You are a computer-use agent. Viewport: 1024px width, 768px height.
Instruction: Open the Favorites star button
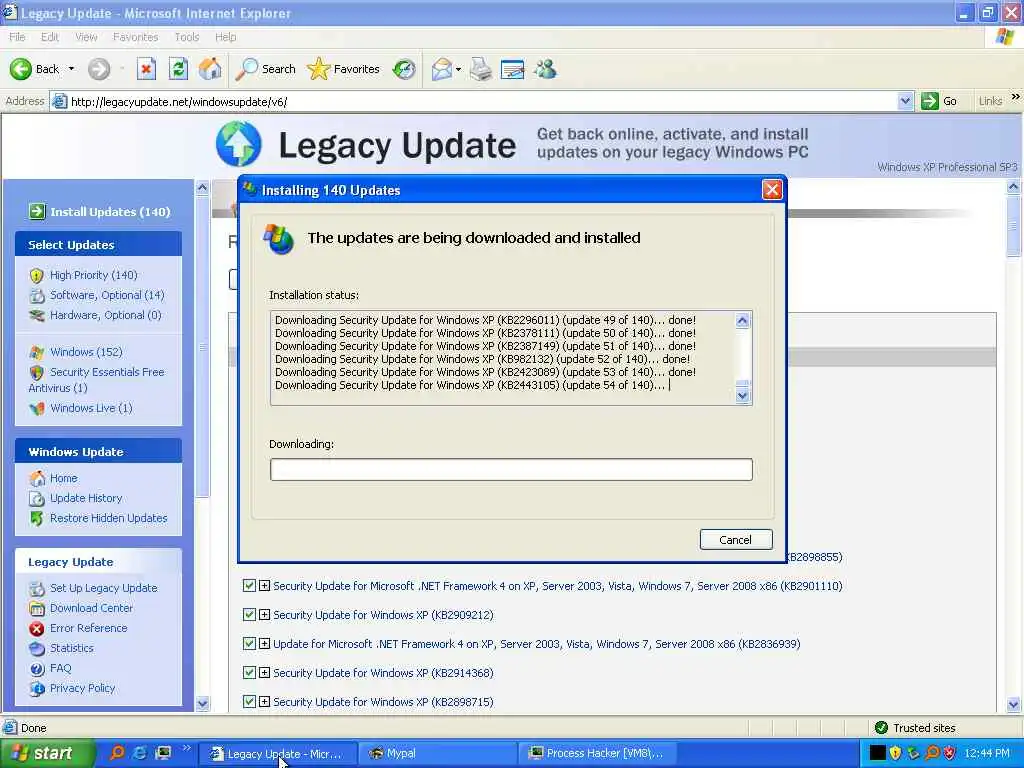[x=344, y=69]
